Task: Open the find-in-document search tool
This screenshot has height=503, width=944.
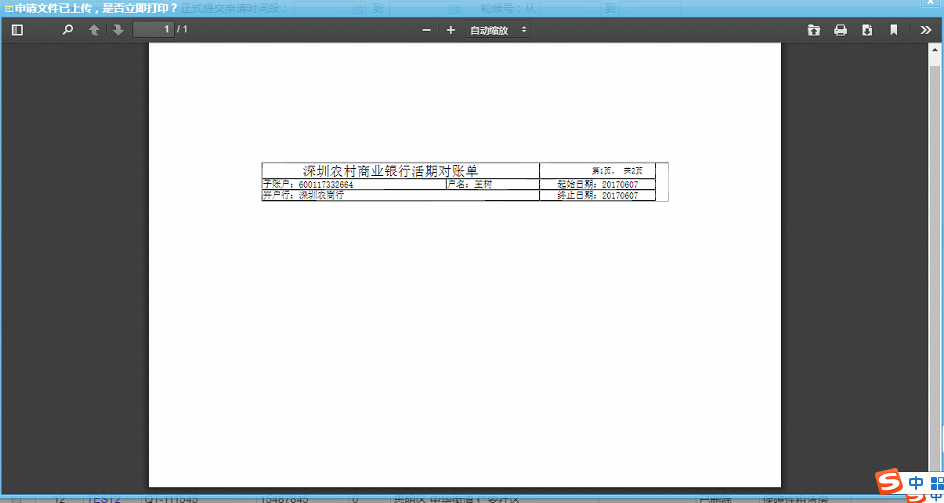Action: pyautogui.click(x=68, y=30)
